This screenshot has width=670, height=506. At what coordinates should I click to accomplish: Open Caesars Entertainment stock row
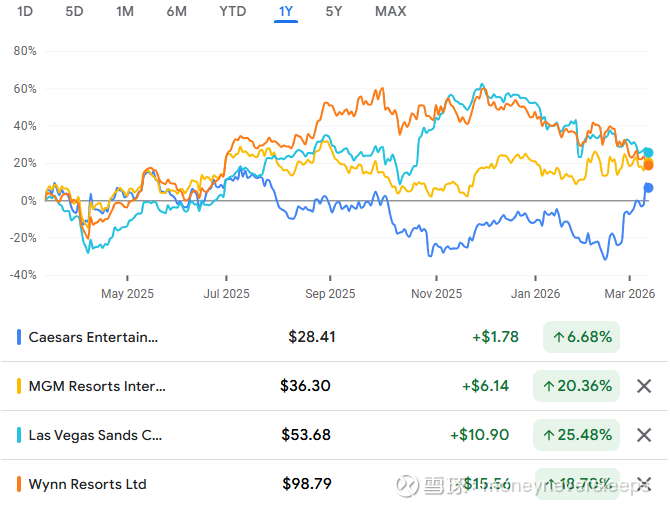(94, 337)
